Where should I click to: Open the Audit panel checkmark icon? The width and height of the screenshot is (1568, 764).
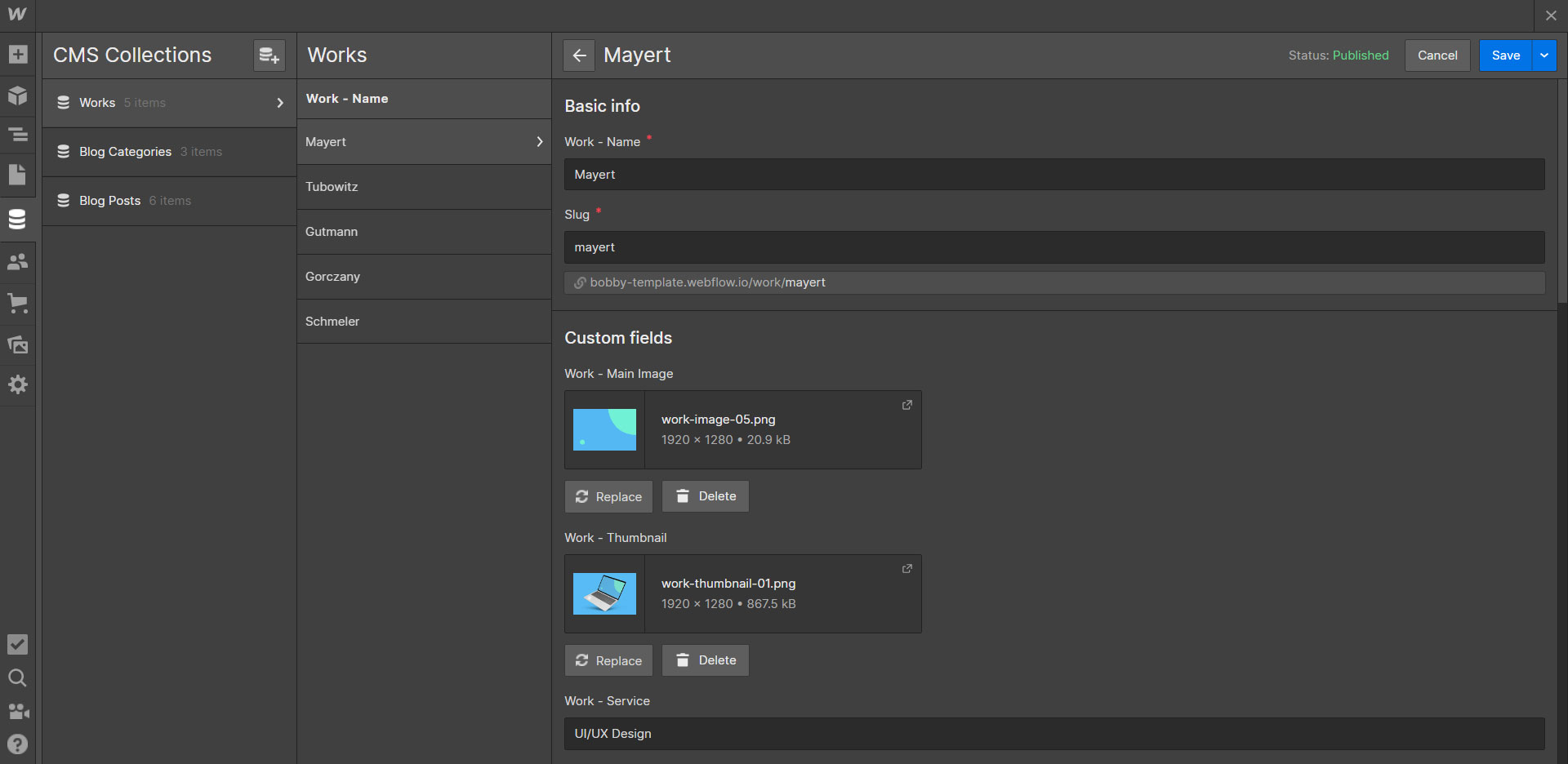[17, 645]
